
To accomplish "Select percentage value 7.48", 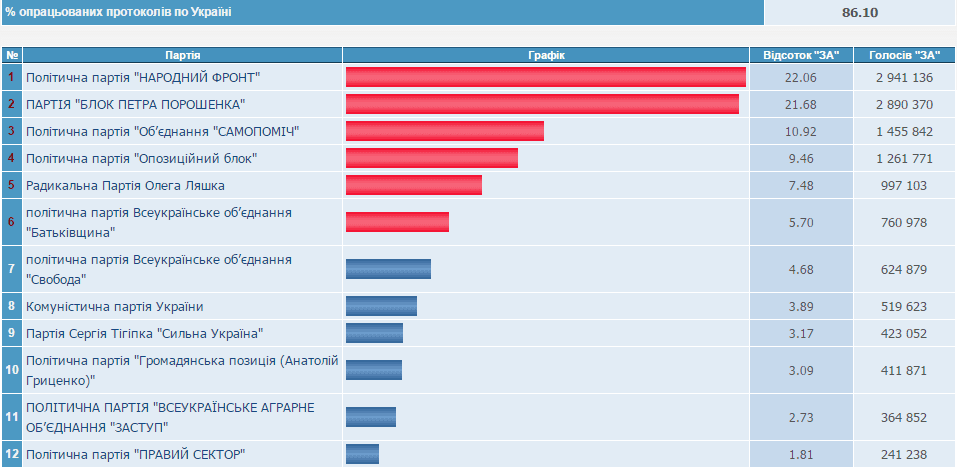I will click(801, 186).
